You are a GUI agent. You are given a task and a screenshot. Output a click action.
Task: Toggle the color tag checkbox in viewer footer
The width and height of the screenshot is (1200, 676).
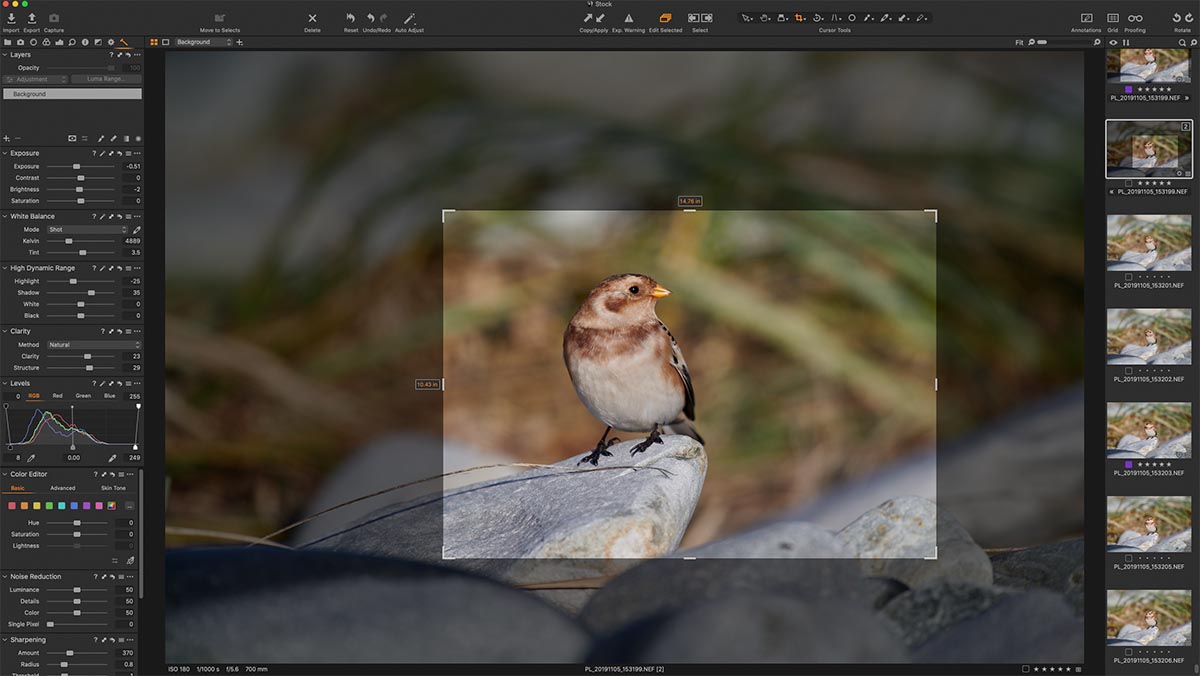tap(1026, 668)
